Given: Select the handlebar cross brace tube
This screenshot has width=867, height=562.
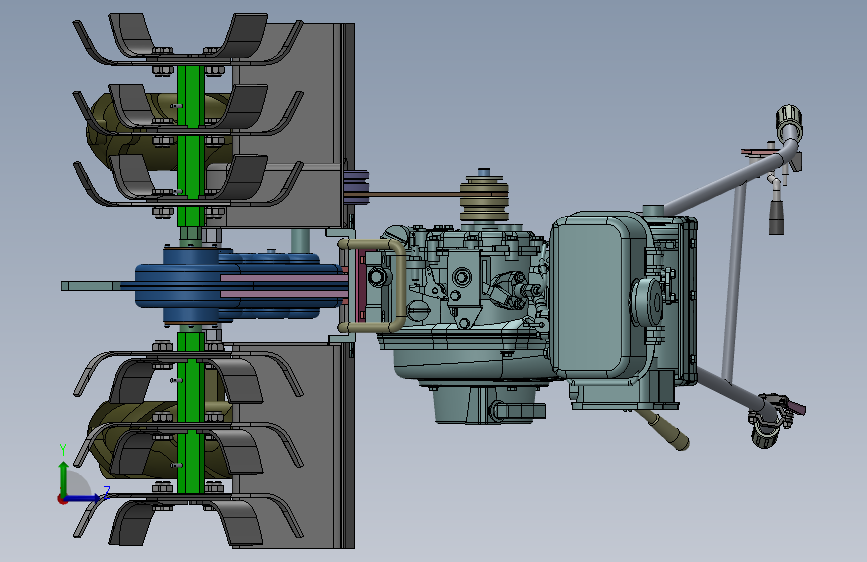Looking at the screenshot, I should click(x=734, y=282).
